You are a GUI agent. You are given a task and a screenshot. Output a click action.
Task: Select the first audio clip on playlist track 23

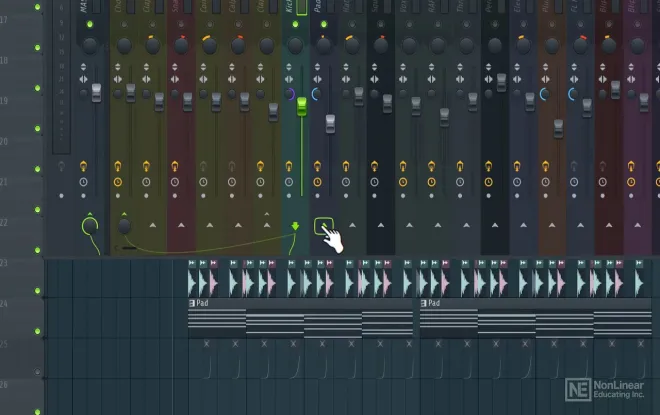195,282
